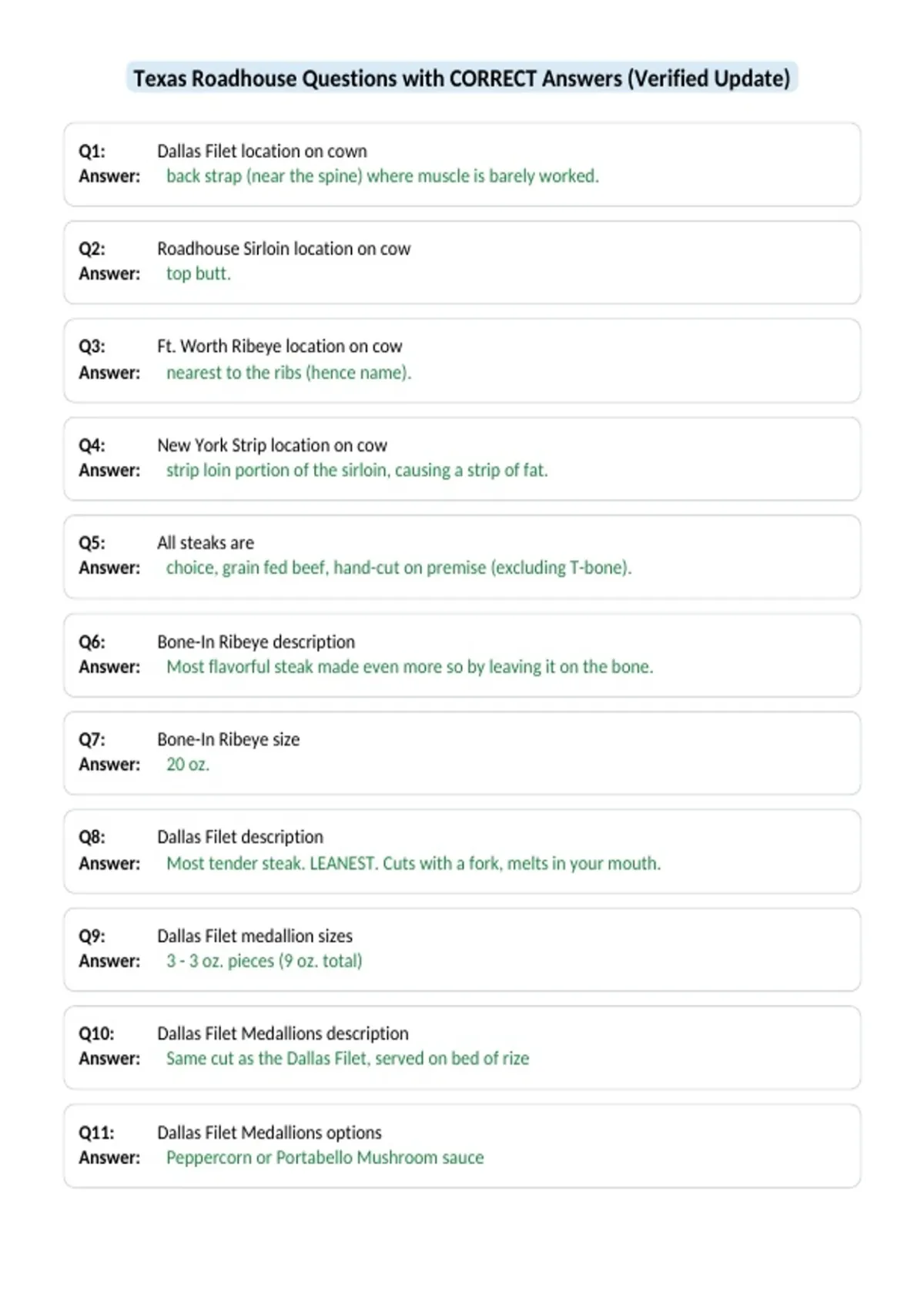Click the 'served on bed of rize' answer
The width and height of the screenshot is (924, 1309).
pos(347,1059)
